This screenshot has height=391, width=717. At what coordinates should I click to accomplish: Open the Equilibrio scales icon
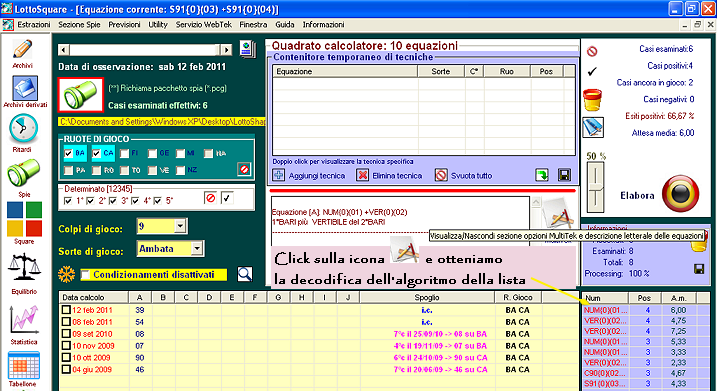(24, 268)
